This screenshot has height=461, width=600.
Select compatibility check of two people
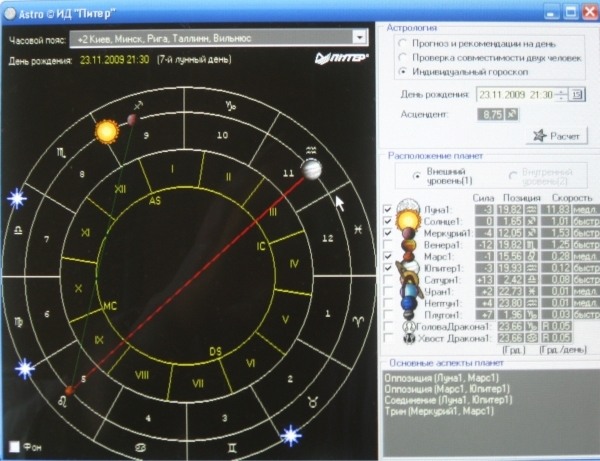tap(402, 57)
